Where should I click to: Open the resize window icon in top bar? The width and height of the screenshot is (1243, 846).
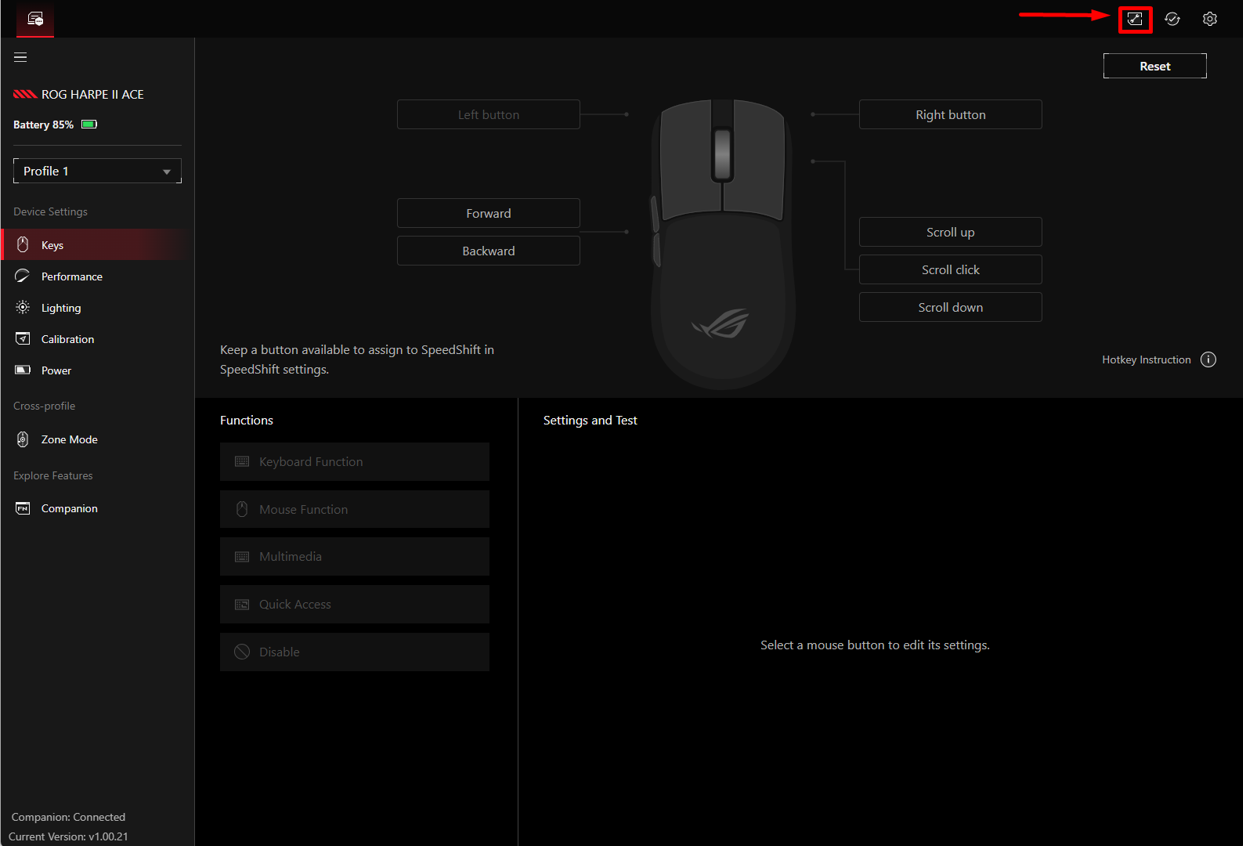tap(1135, 19)
